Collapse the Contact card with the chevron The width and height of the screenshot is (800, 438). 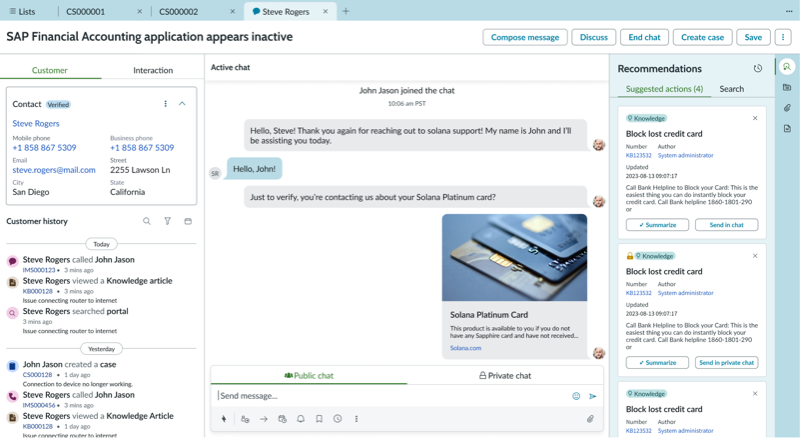182,104
